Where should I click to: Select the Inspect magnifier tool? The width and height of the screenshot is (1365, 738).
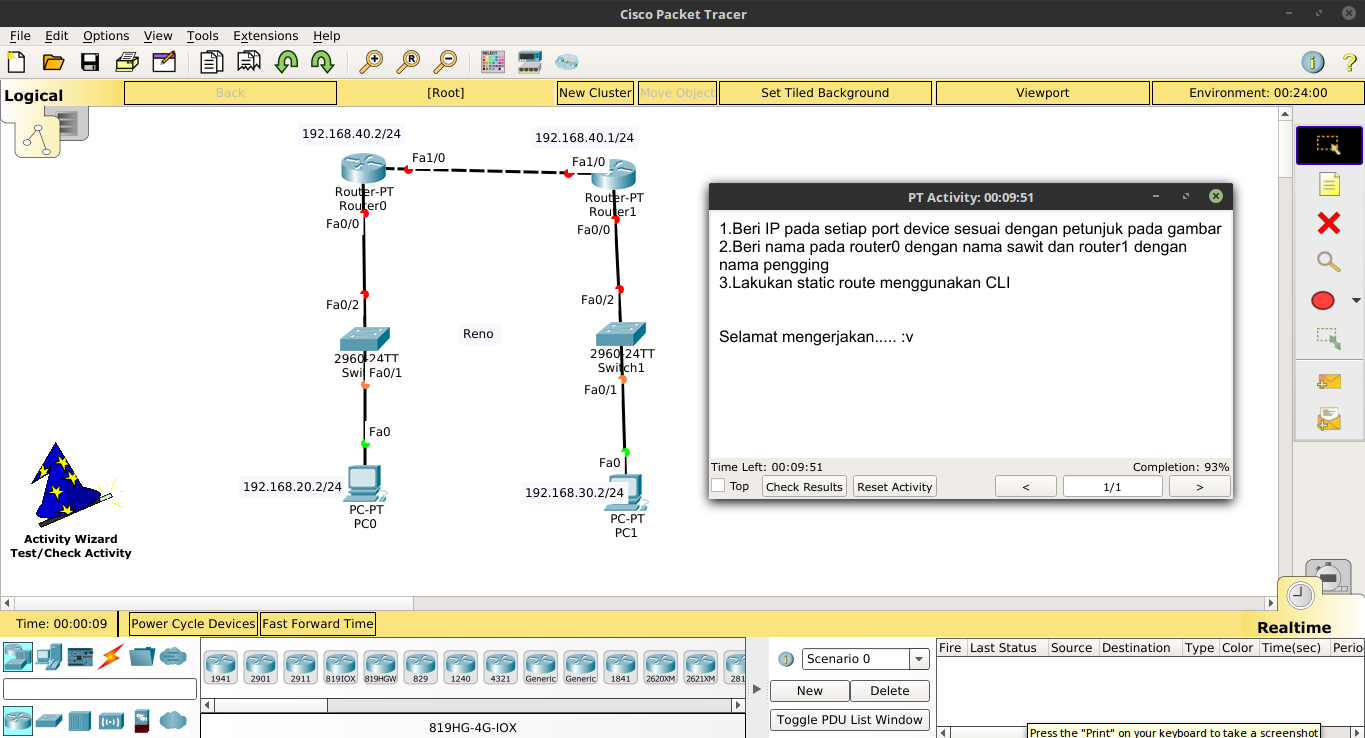(x=1328, y=261)
